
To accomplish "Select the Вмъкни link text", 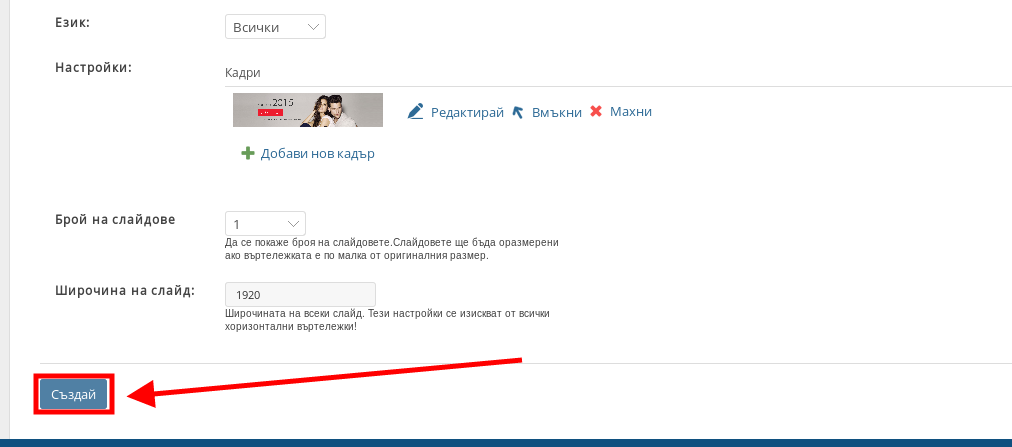I will 556,112.
